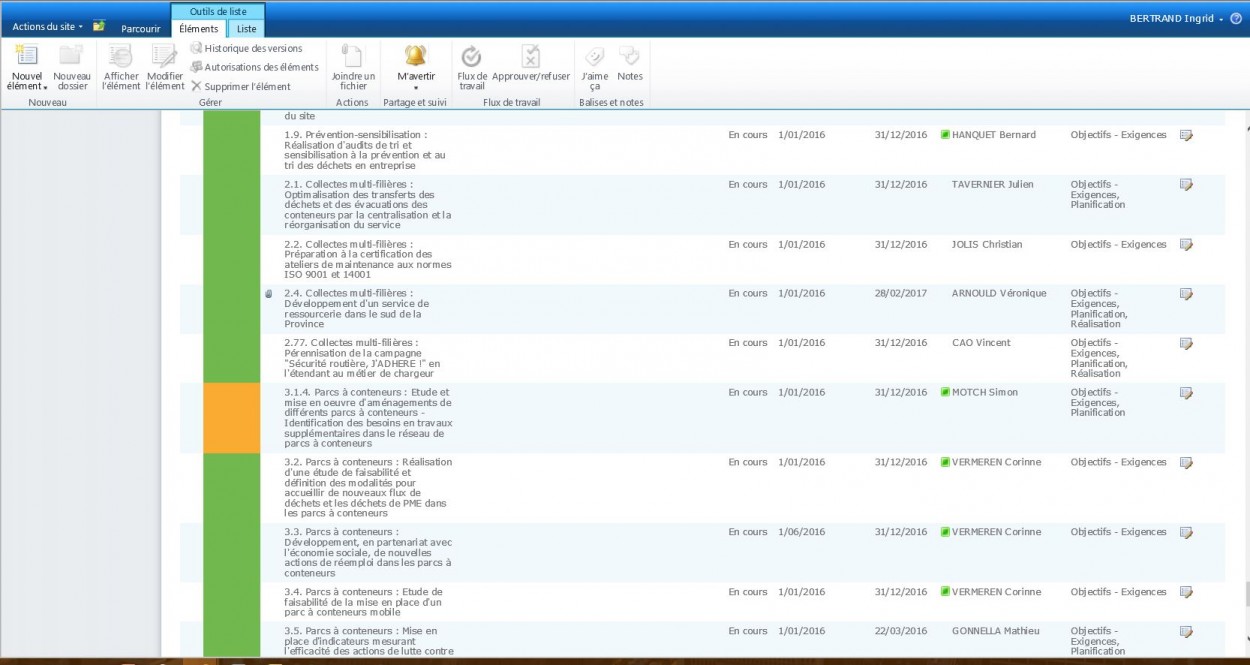Viewport: 1250px width, 665px height.
Task: Click the edit icon for row 2.1 Collectes multi-filières
Action: click(1186, 185)
